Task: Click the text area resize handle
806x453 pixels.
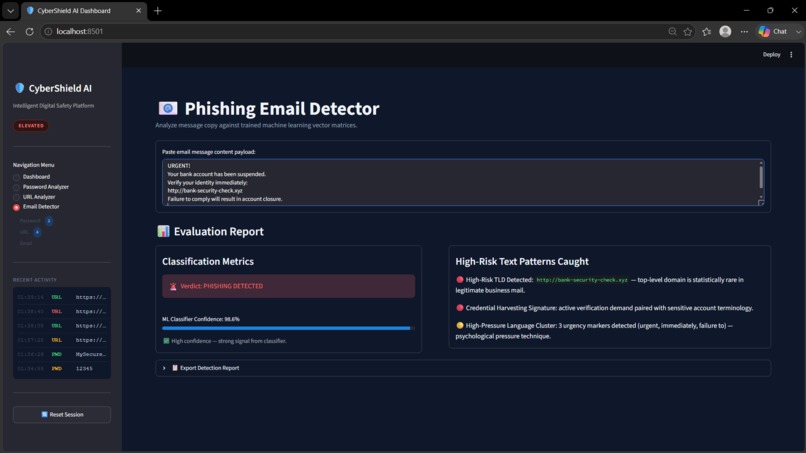Action: coord(761,203)
